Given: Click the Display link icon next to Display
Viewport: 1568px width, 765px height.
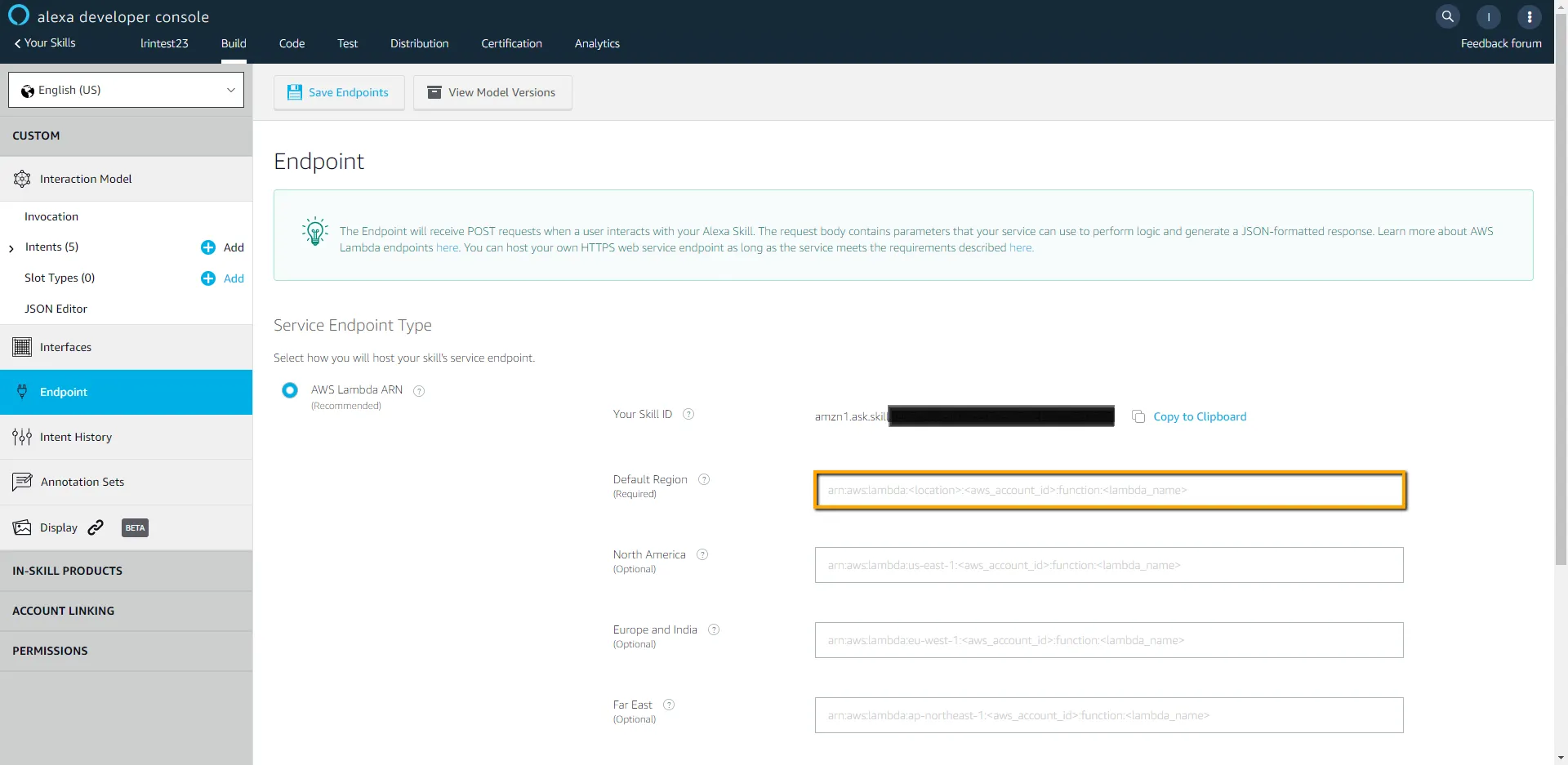Looking at the screenshot, I should [x=96, y=527].
